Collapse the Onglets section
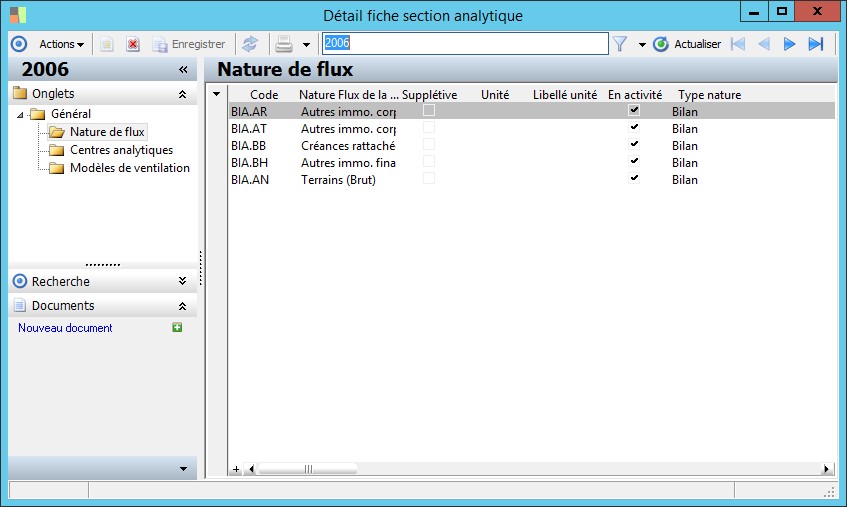The height and width of the screenshot is (507, 847). pyautogui.click(x=183, y=94)
